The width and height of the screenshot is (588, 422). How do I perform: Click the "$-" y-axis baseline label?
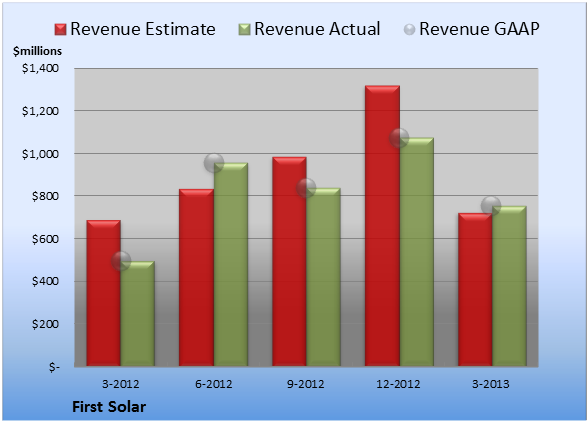pos(54,367)
